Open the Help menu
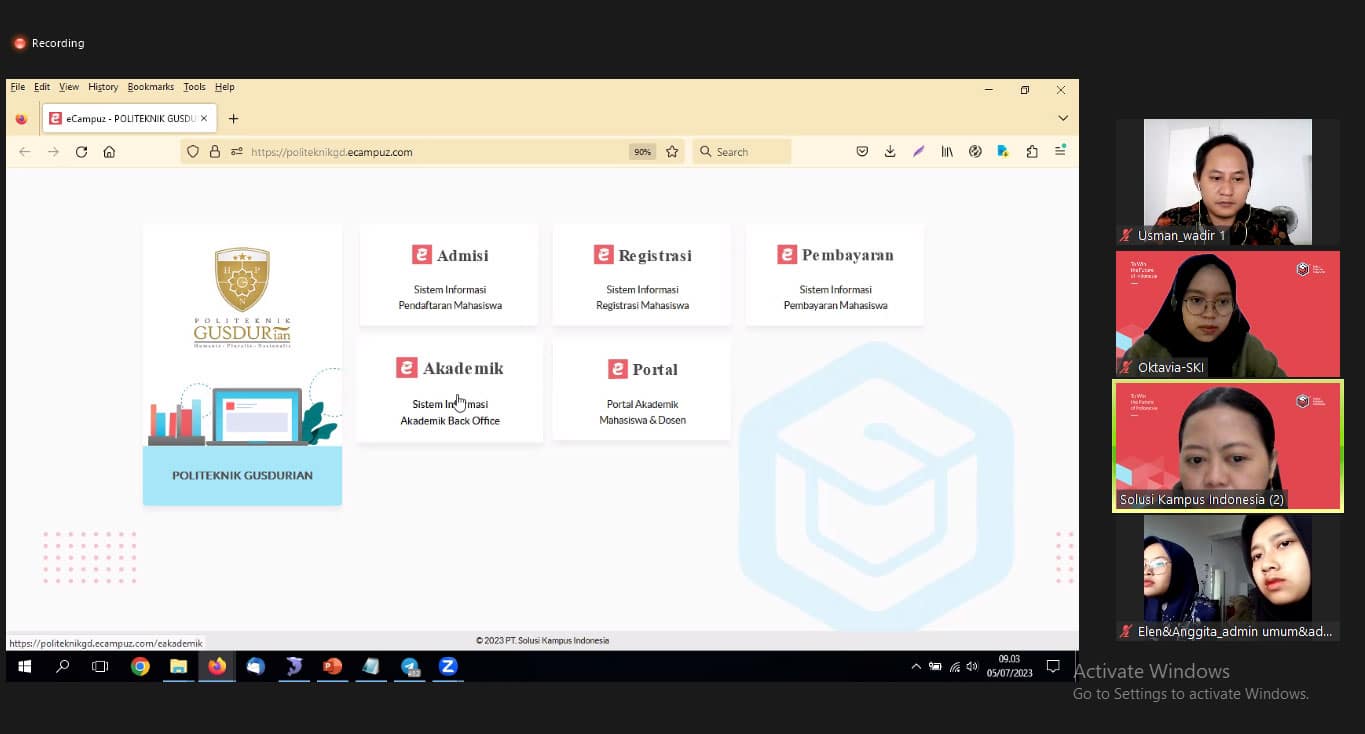 [225, 87]
